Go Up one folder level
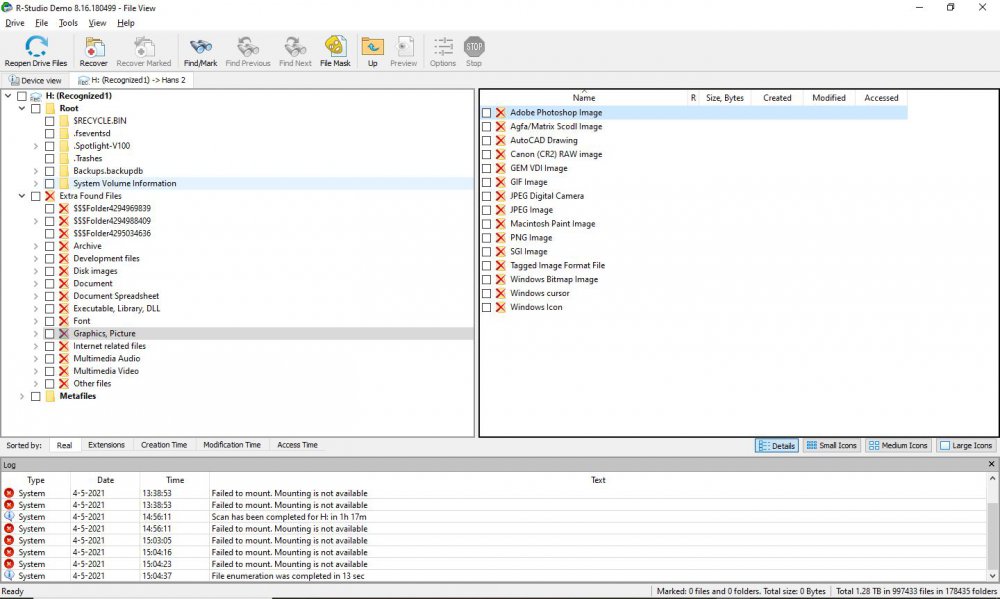The image size is (1000, 599). pos(372,47)
